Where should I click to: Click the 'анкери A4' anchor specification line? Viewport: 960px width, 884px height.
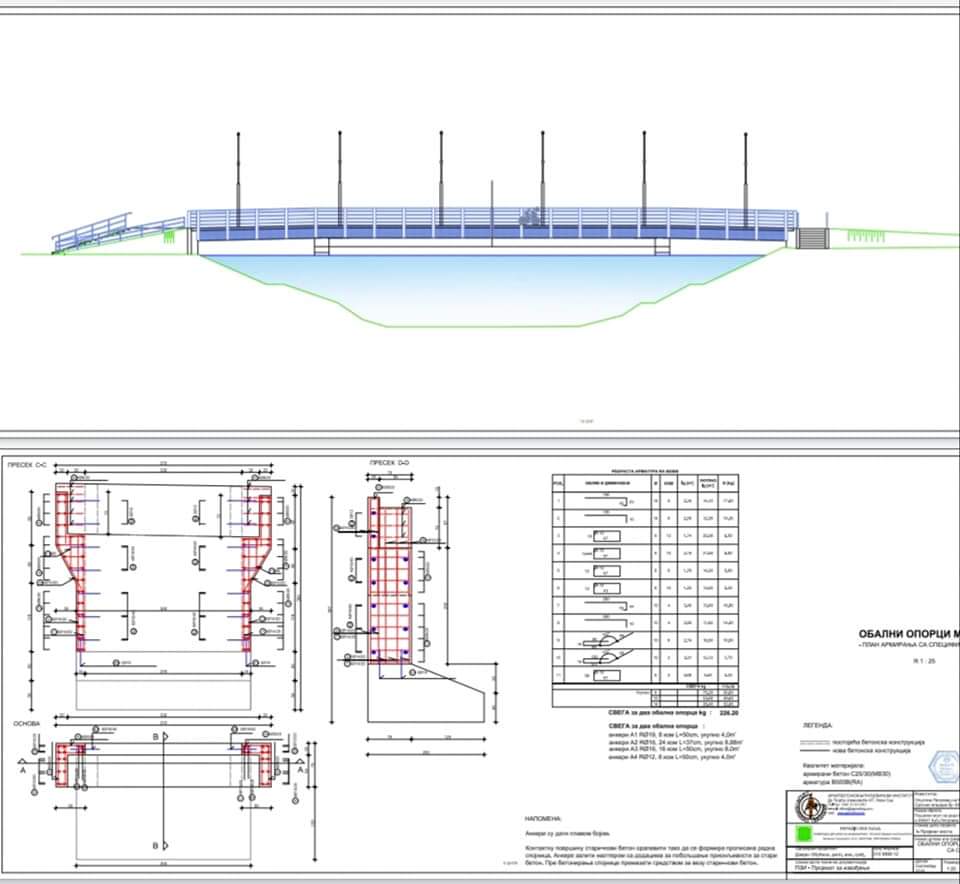672,757
